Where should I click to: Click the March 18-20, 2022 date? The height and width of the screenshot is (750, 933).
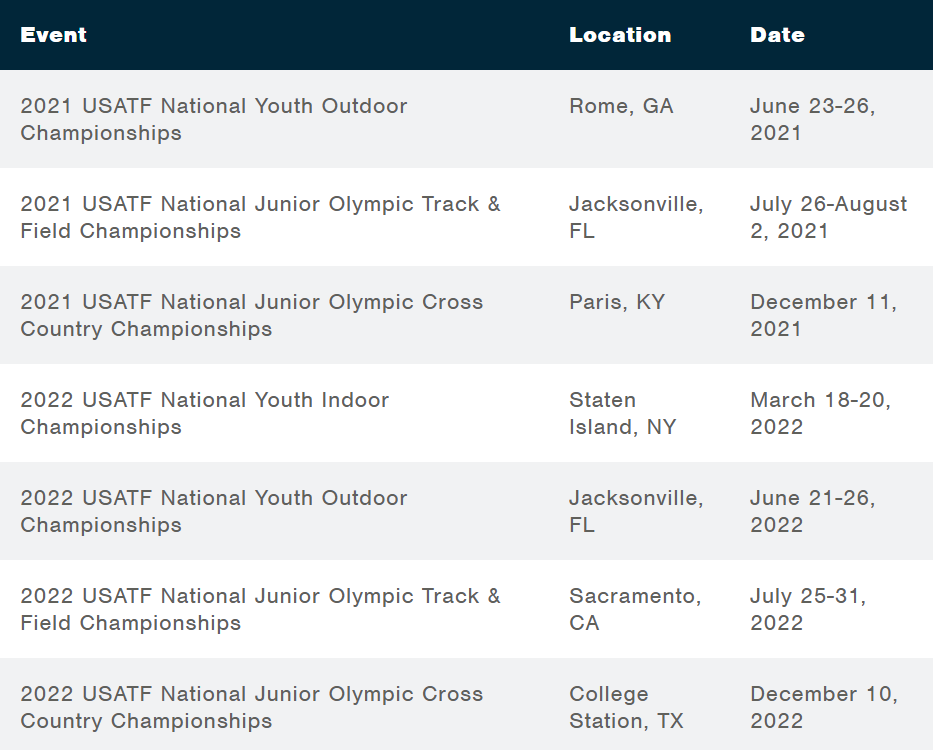tap(821, 413)
